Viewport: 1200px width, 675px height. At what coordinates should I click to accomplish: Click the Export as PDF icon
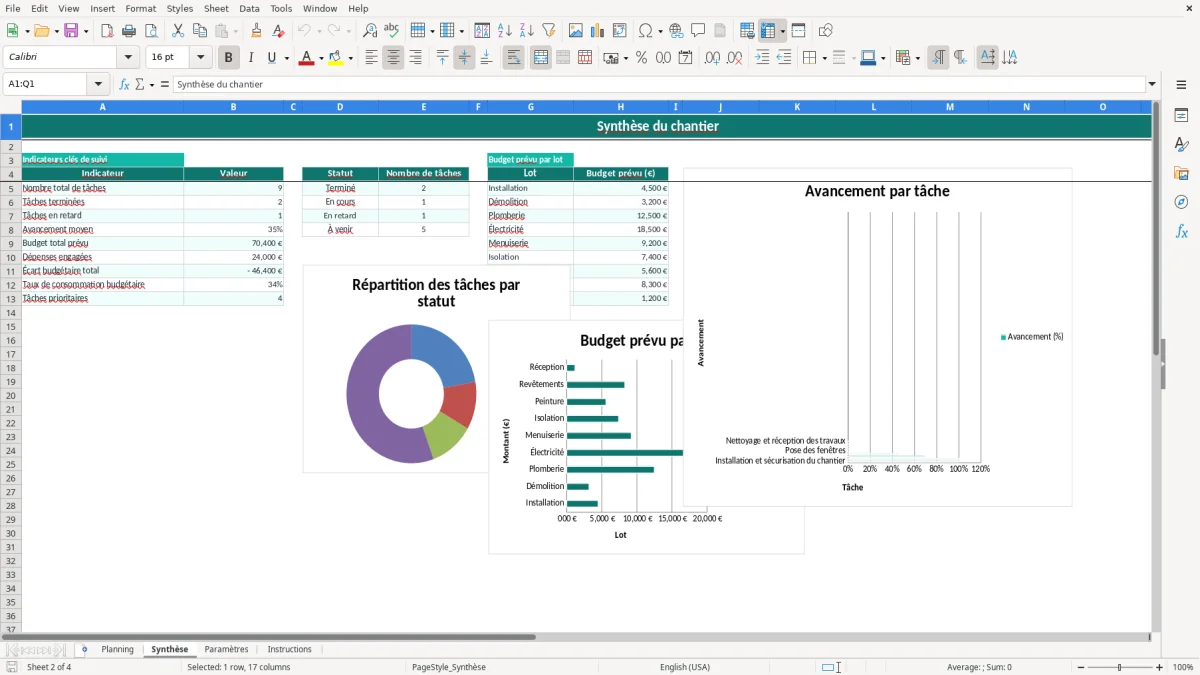[107, 31]
